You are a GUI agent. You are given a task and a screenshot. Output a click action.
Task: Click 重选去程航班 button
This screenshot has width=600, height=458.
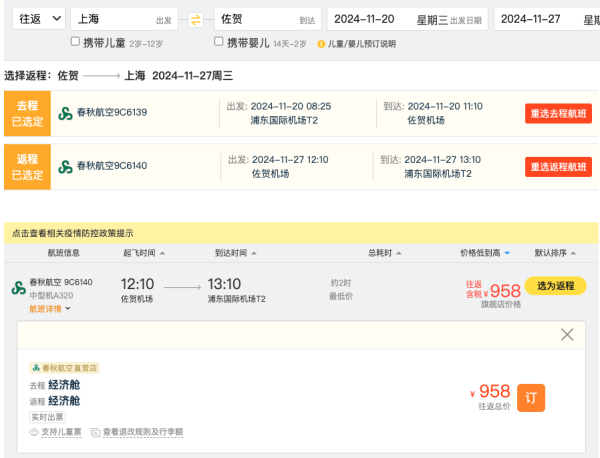click(558, 113)
